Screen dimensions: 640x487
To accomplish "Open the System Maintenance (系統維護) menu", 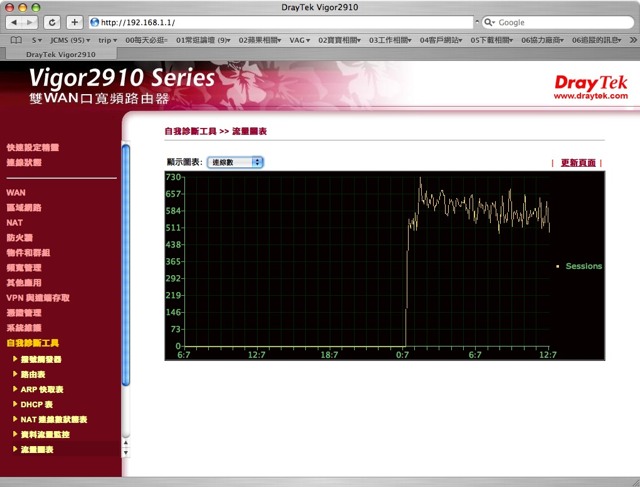I will [24, 328].
